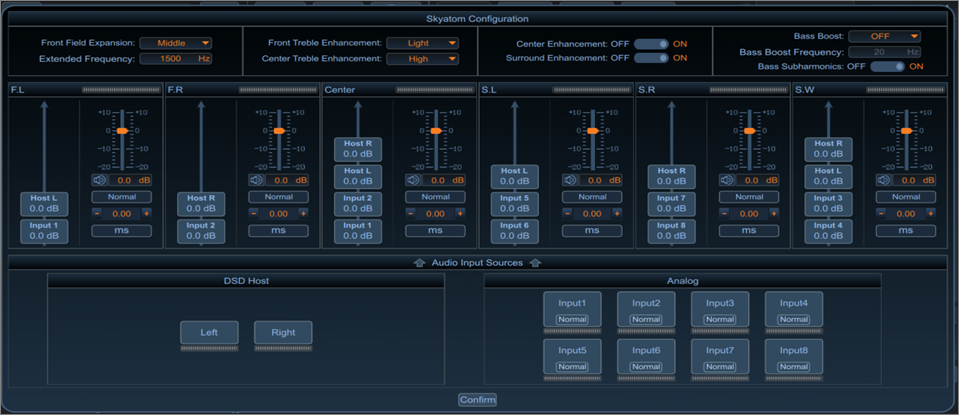Viewport: 959px width, 415px height.
Task: Select Input 3 block in S.W channel
Action: [x=828, y=204]
